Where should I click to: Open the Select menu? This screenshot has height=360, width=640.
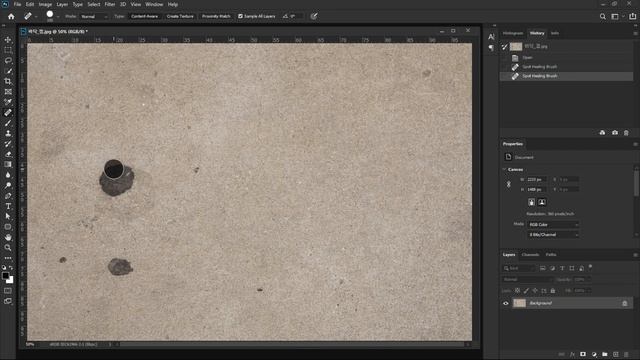[x=93, y=4]
